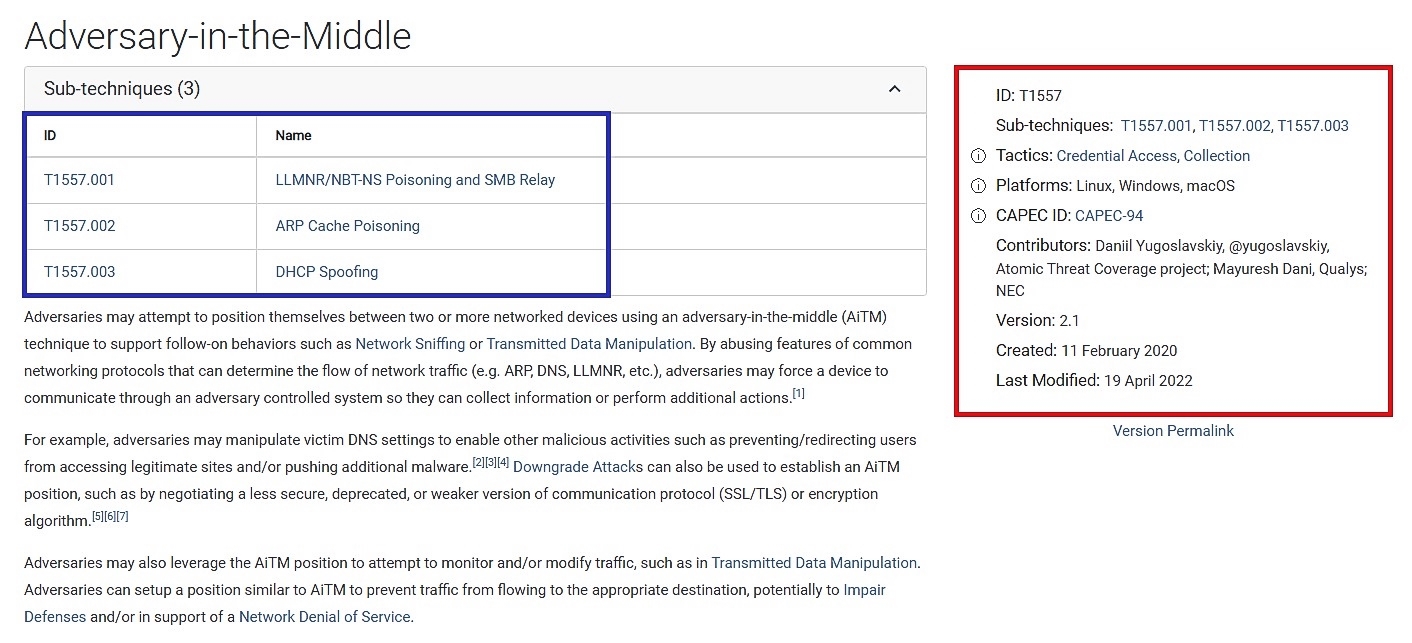This screenshot has width=1412, height=643.
Task: Open the ARP Cache Poisoning sub-technique
Action: (x=347, y=226)
